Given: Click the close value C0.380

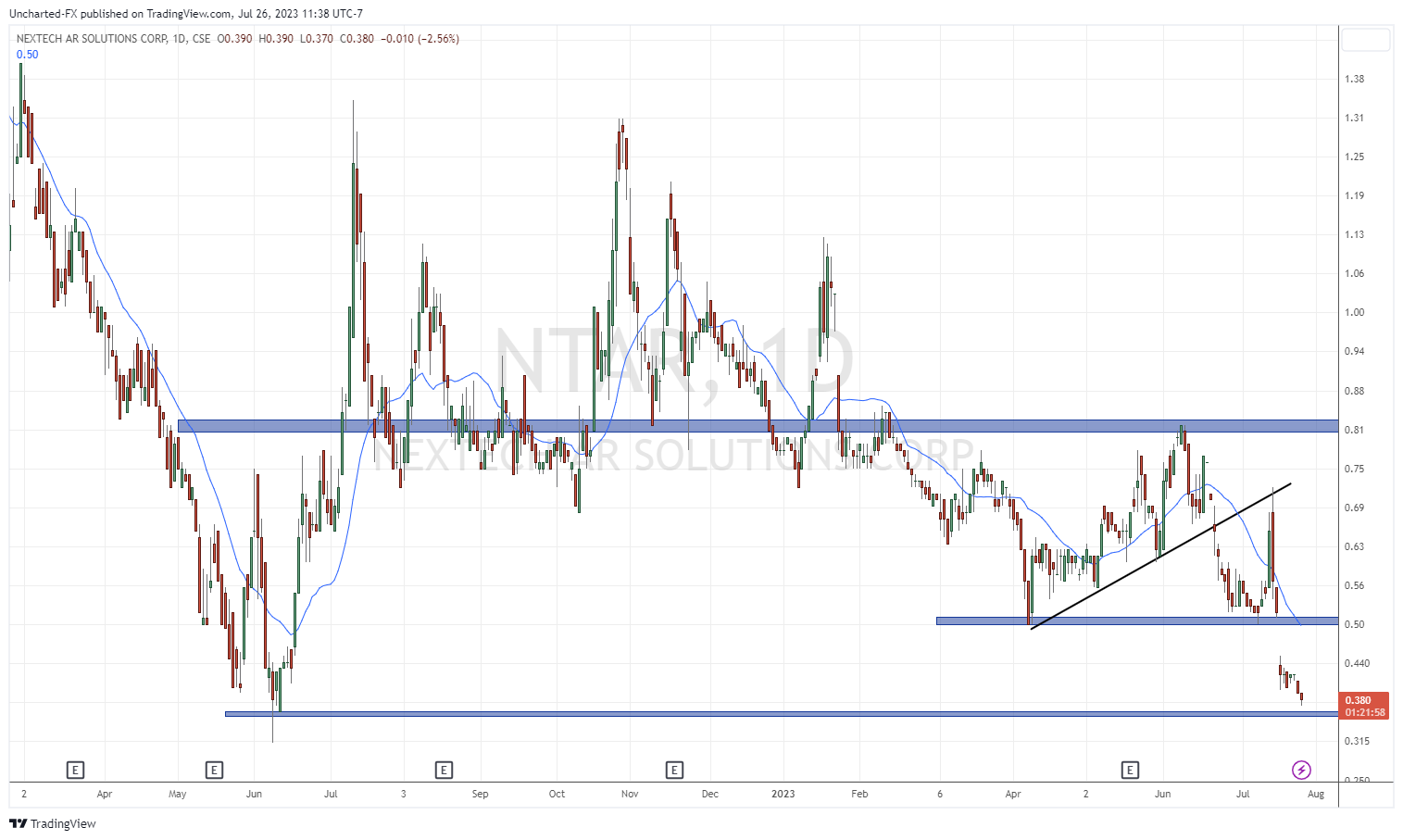Looking at the screenshot, I should (357, 39).
